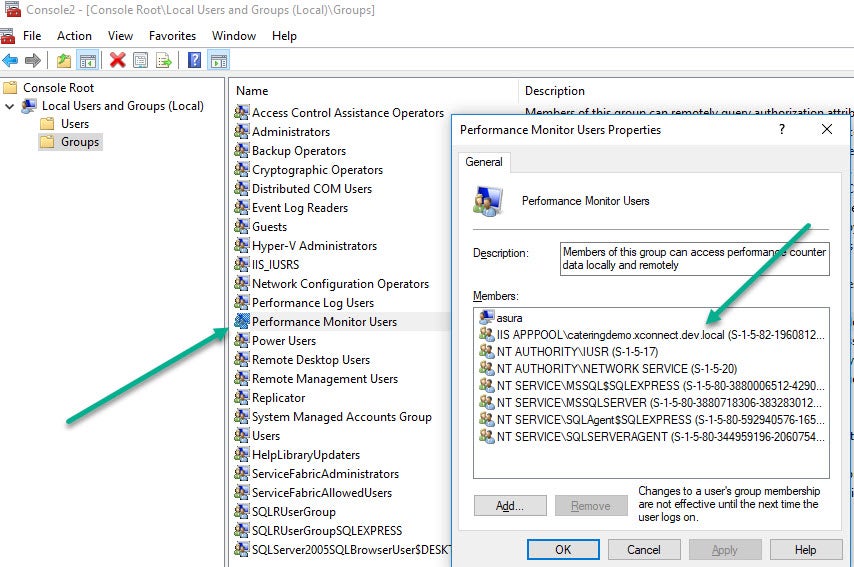Toggle the Show/Hide Console Tree icon
854x567 pixels.
point(88,60)
